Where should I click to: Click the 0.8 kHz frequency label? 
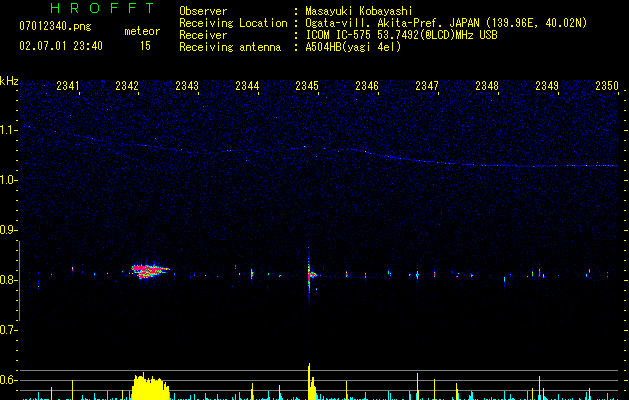[8, 280]
